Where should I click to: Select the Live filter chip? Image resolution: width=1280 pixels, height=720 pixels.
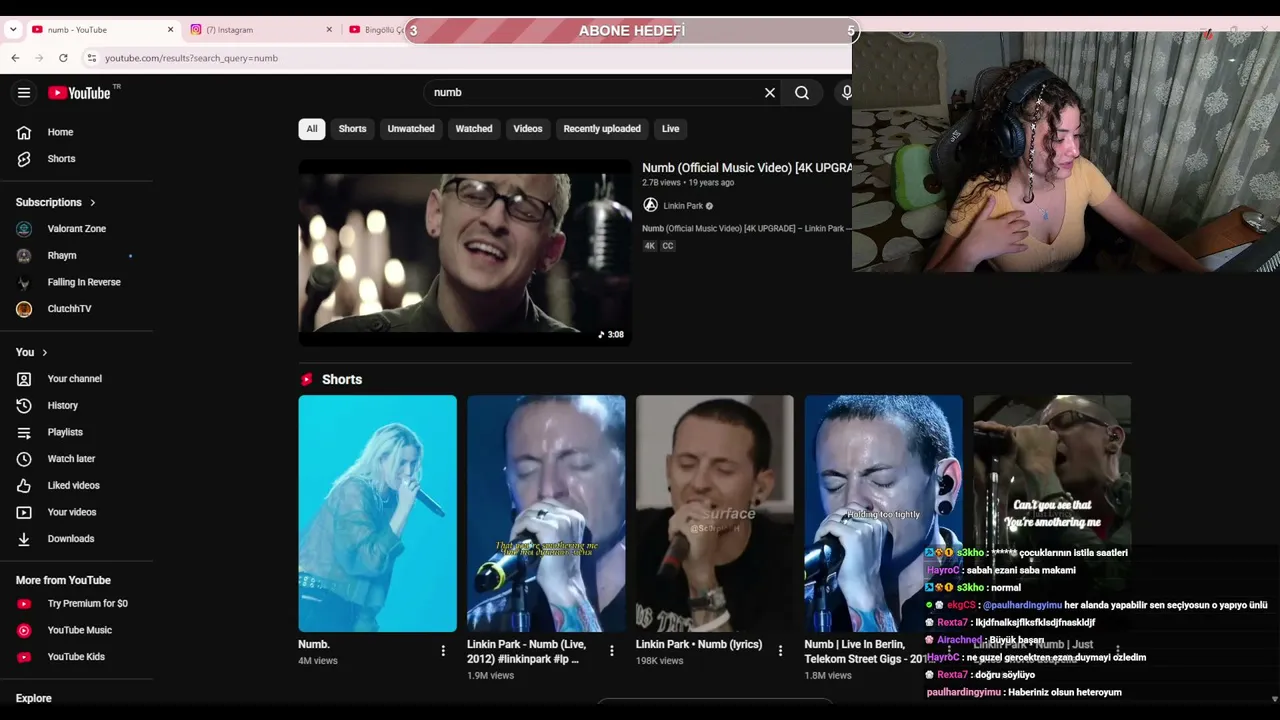click(670, 129)
